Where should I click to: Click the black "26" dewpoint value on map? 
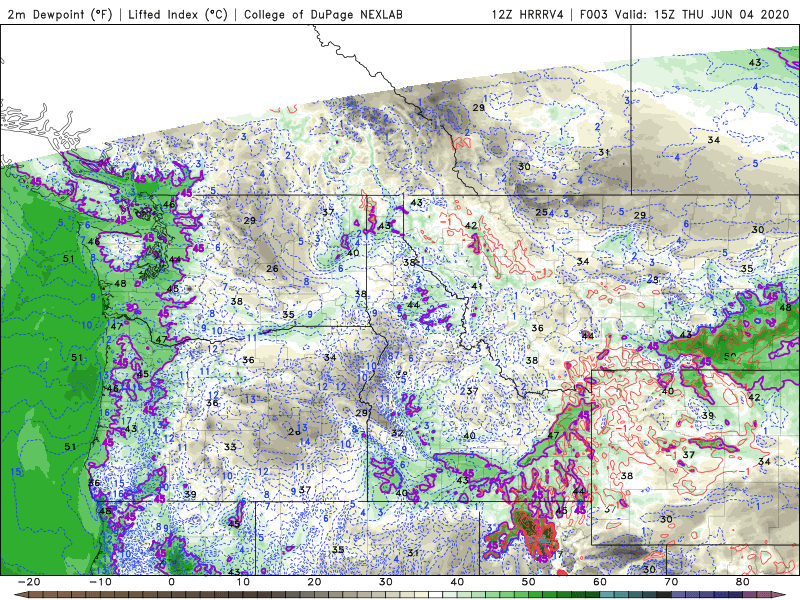coord(272,268)
